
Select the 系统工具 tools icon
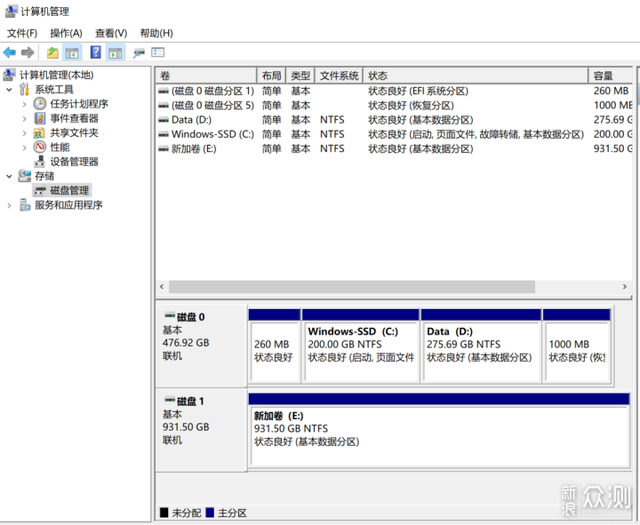click(x=24, y=89)
